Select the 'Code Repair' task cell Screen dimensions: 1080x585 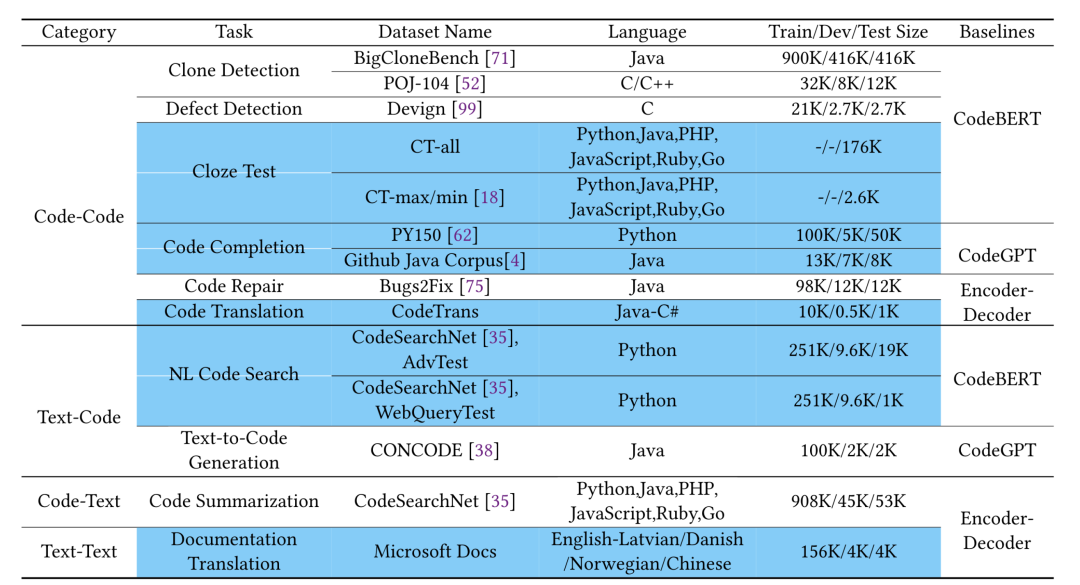tap(234, 286)
